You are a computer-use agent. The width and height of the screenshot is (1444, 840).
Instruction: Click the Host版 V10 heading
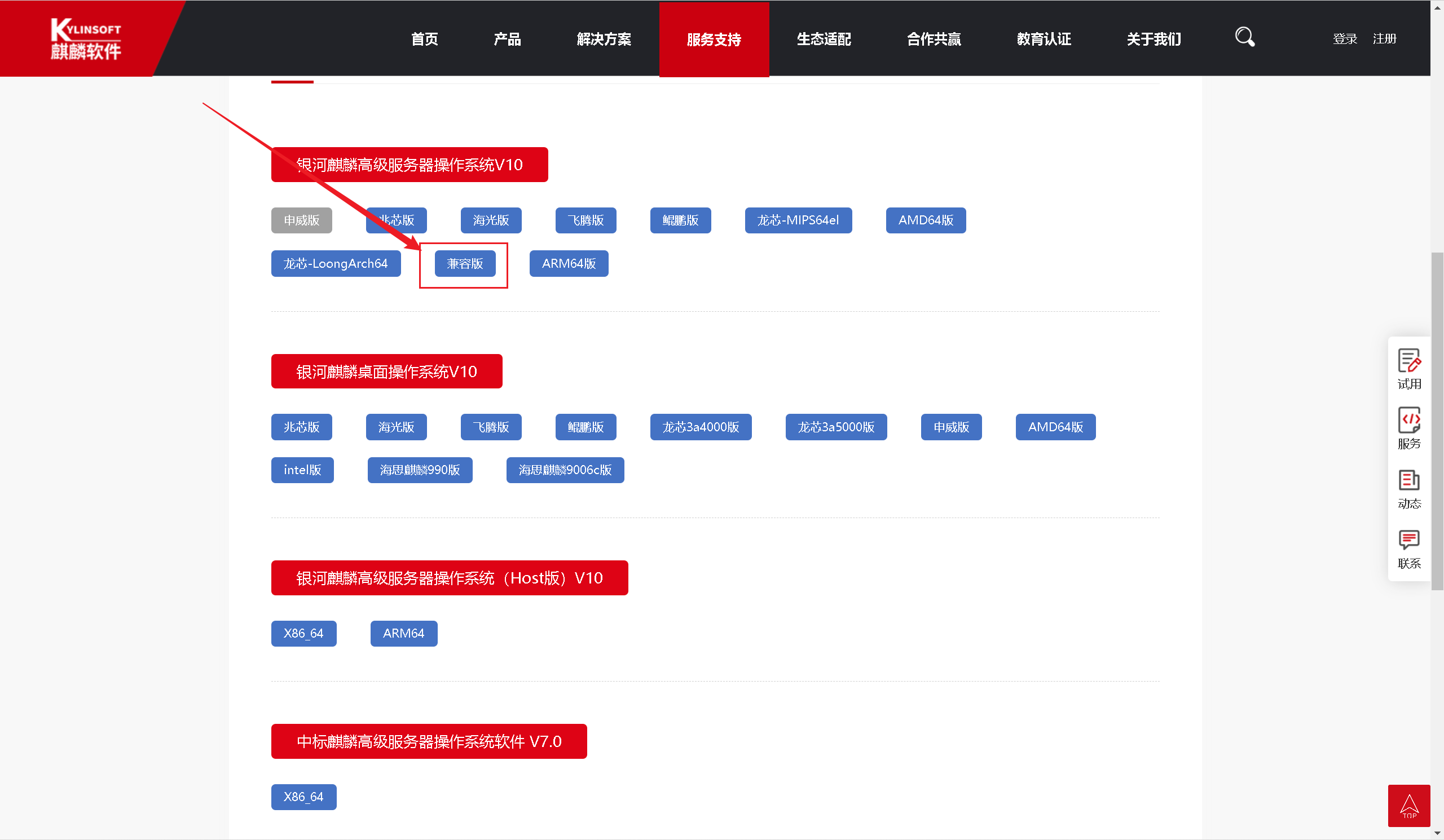coord(450,578)
